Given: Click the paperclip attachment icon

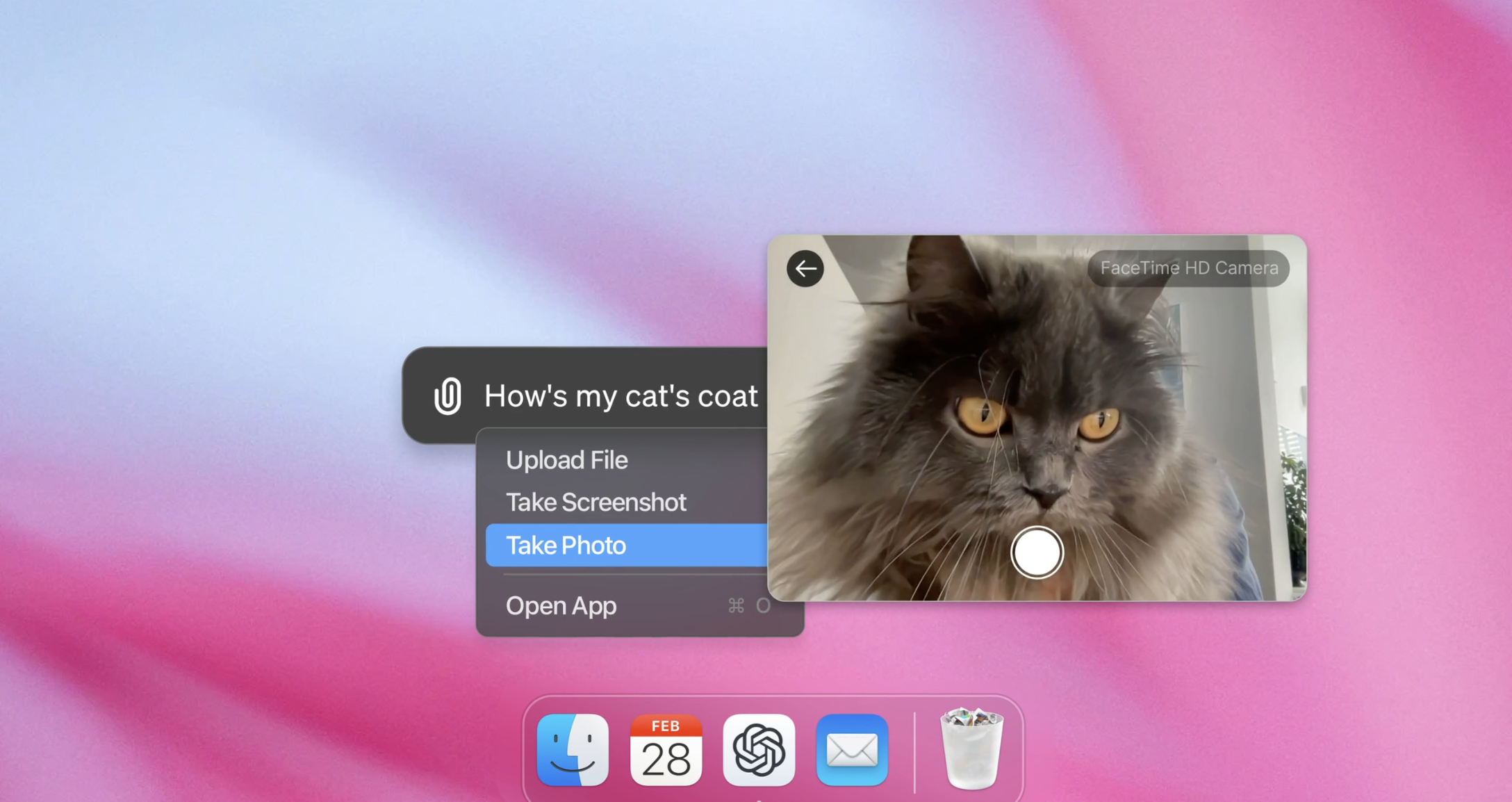Looking at the screenshot, I should [447, 396].
